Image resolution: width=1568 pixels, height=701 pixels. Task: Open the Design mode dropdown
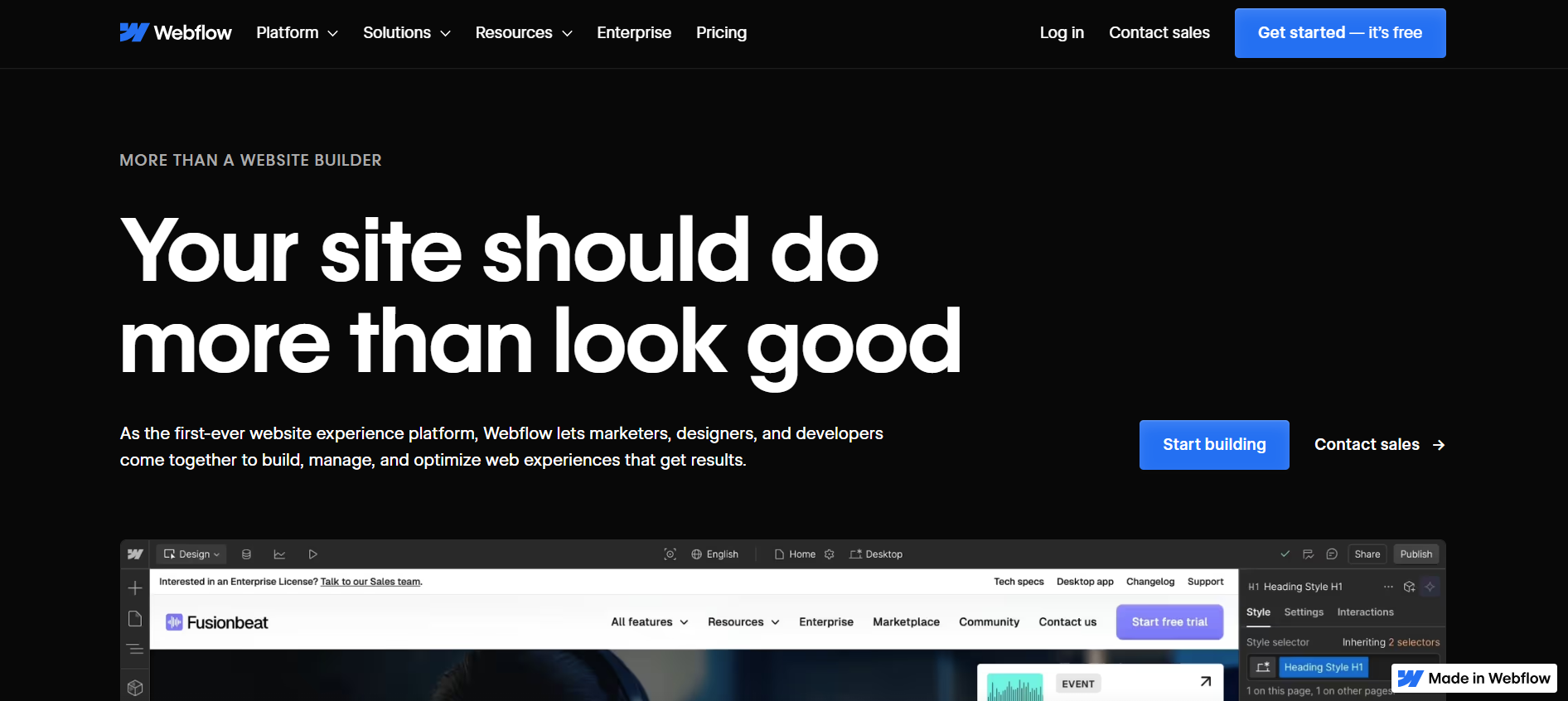click(191, 554)
